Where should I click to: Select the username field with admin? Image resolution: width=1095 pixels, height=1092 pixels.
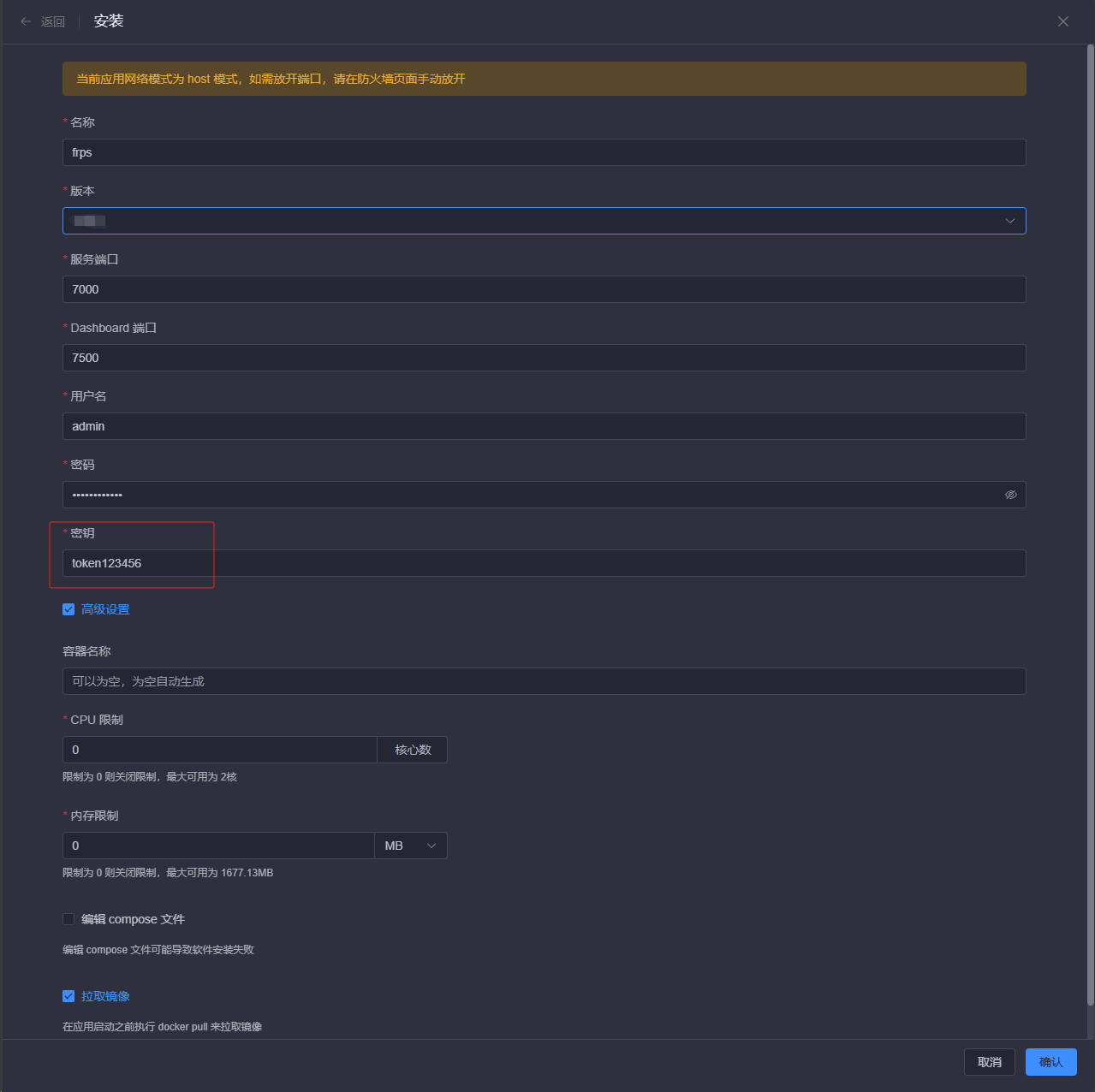click(x=544, y=426)
